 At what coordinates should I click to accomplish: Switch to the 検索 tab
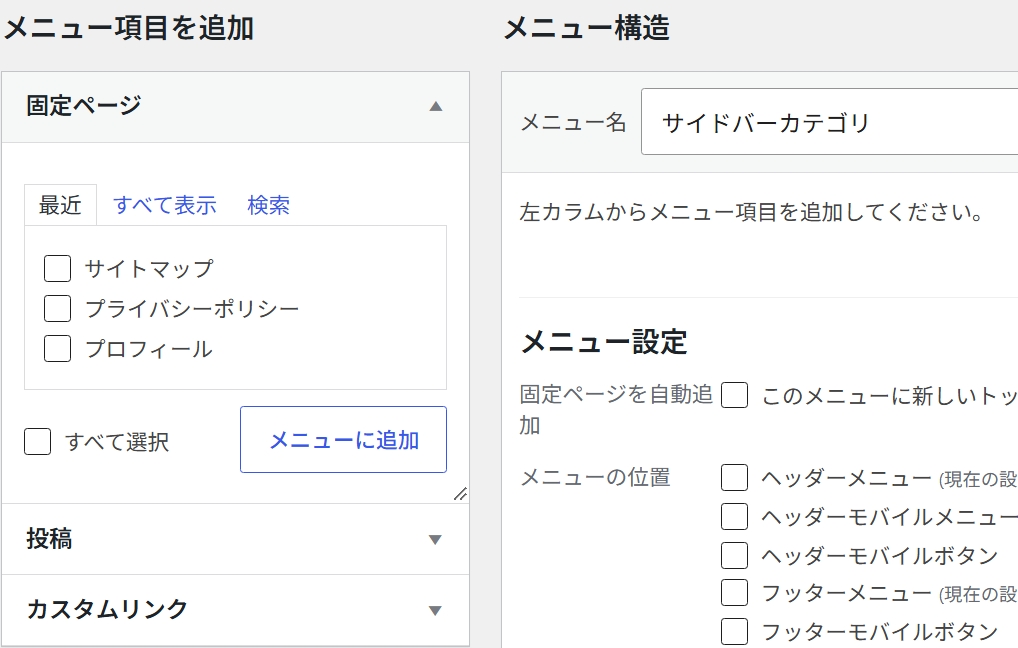pos(269,205)
